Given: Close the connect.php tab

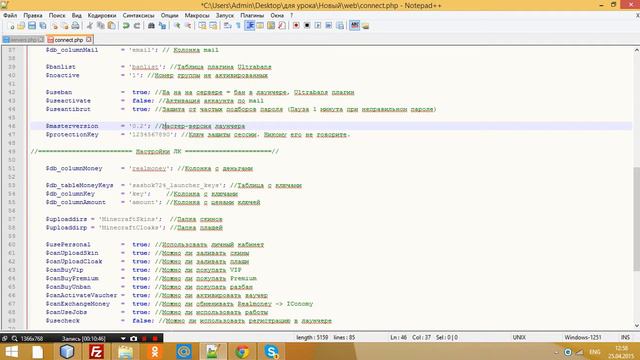Looking at the screenshot, I should [89, 40].
